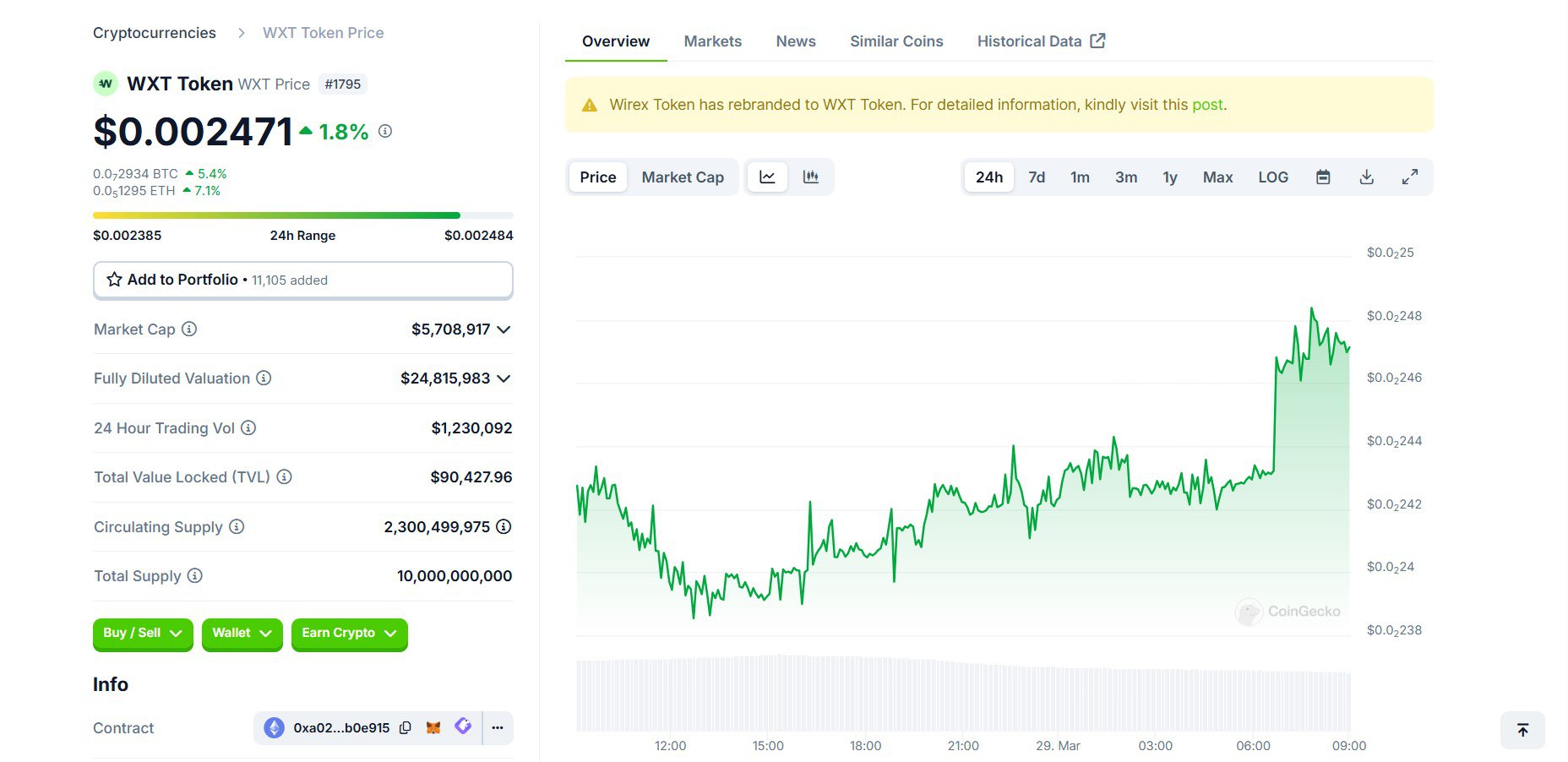This screenshot has height=762, width=1568.
Task: Expand Market Cap value chevron
Action: click(504, 329)
